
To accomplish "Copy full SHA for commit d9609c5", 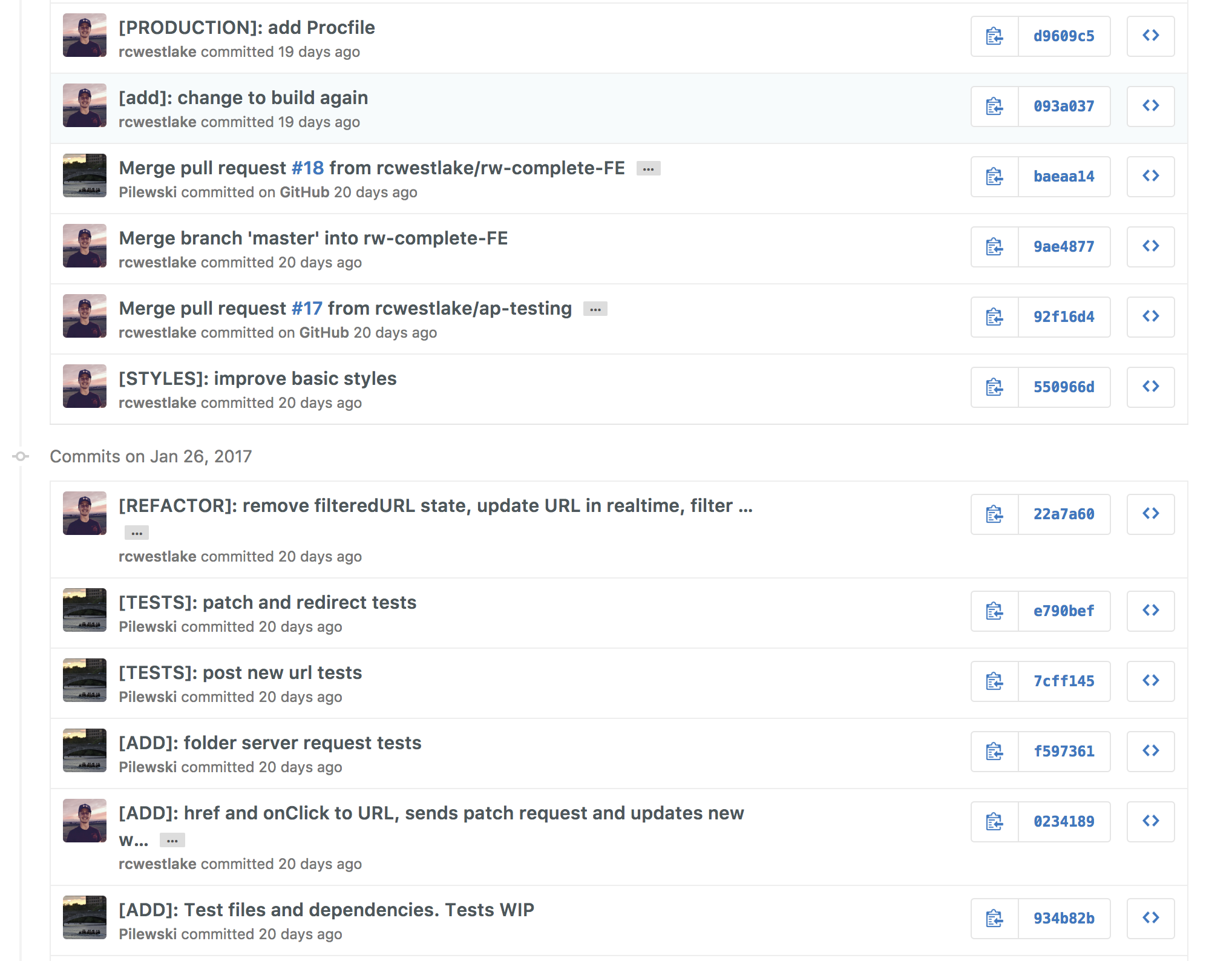I will [x=994, y=36].
